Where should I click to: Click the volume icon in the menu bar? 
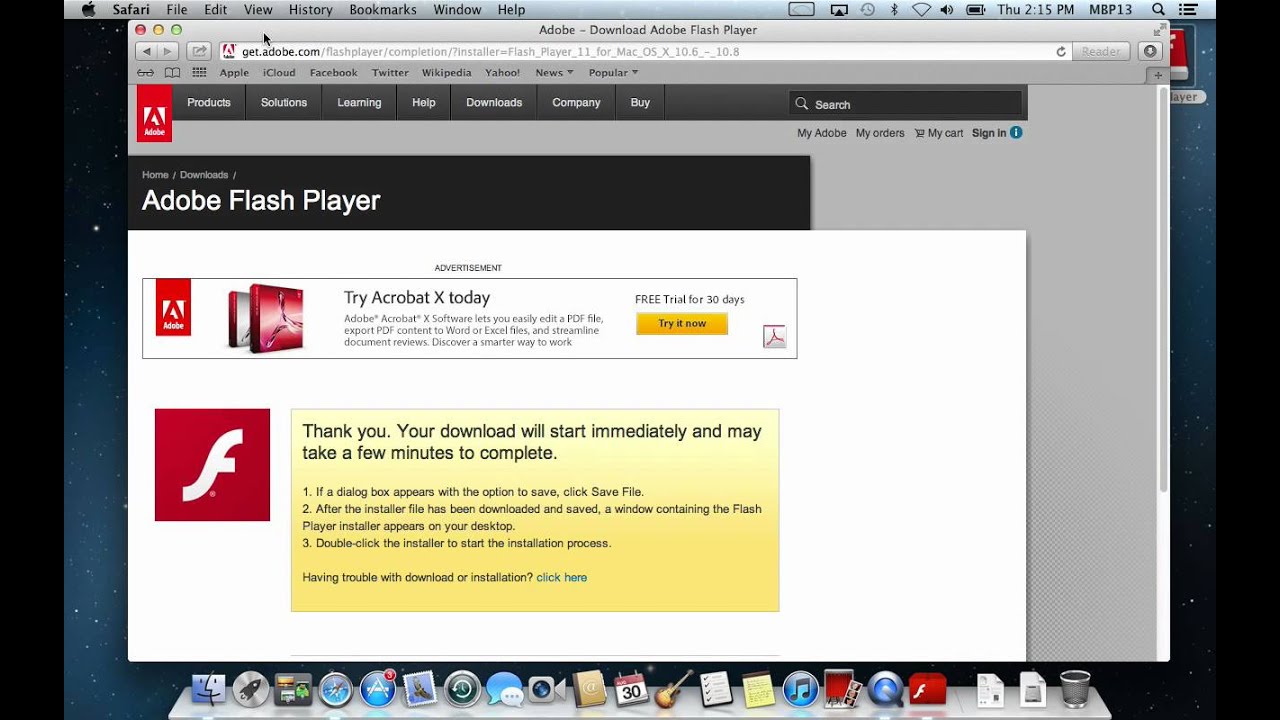point(947,9)
